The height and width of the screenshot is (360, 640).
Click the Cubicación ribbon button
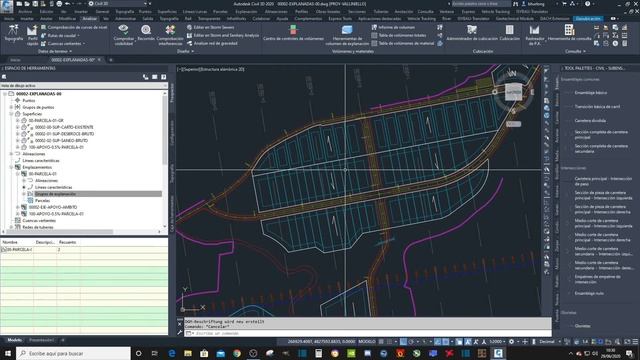click(x=509, y=33)
